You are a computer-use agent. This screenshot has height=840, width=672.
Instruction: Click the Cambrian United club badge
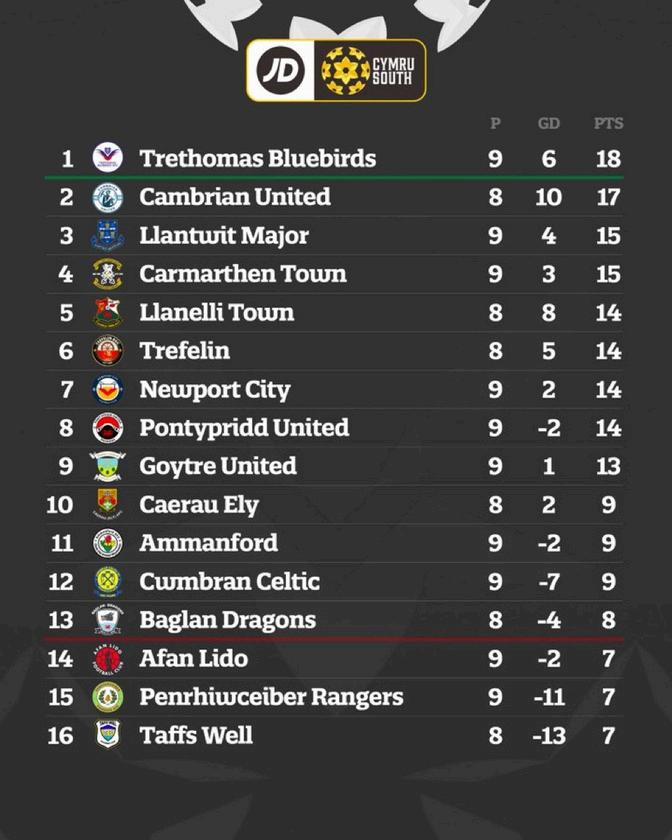[108, 197]
